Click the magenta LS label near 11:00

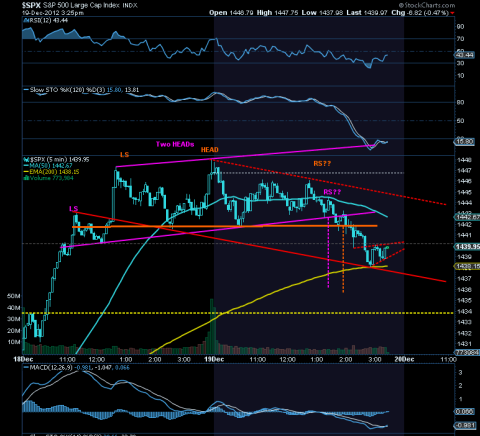(x=73, y=209)
